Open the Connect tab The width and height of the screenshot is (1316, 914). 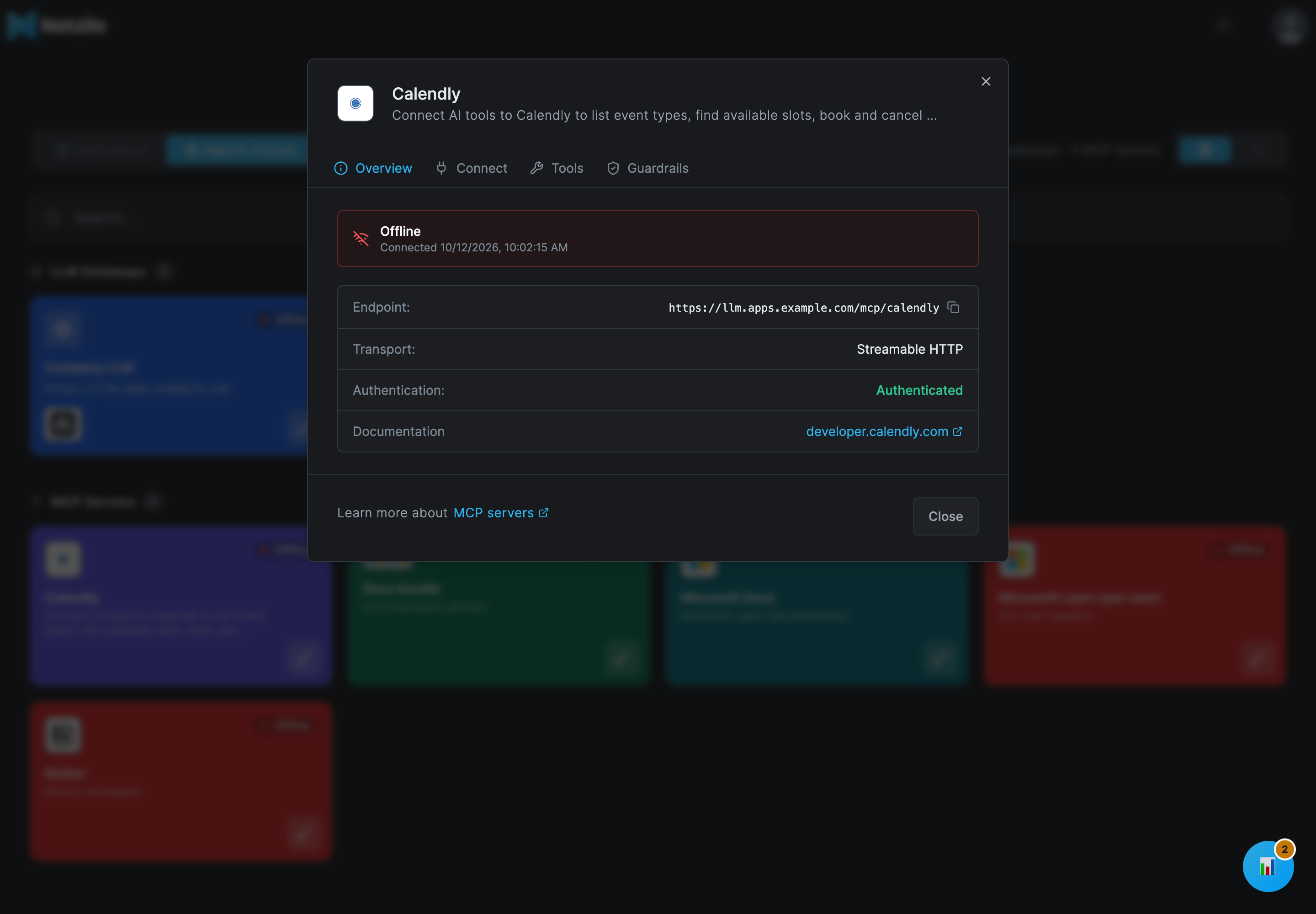[471, 168]
